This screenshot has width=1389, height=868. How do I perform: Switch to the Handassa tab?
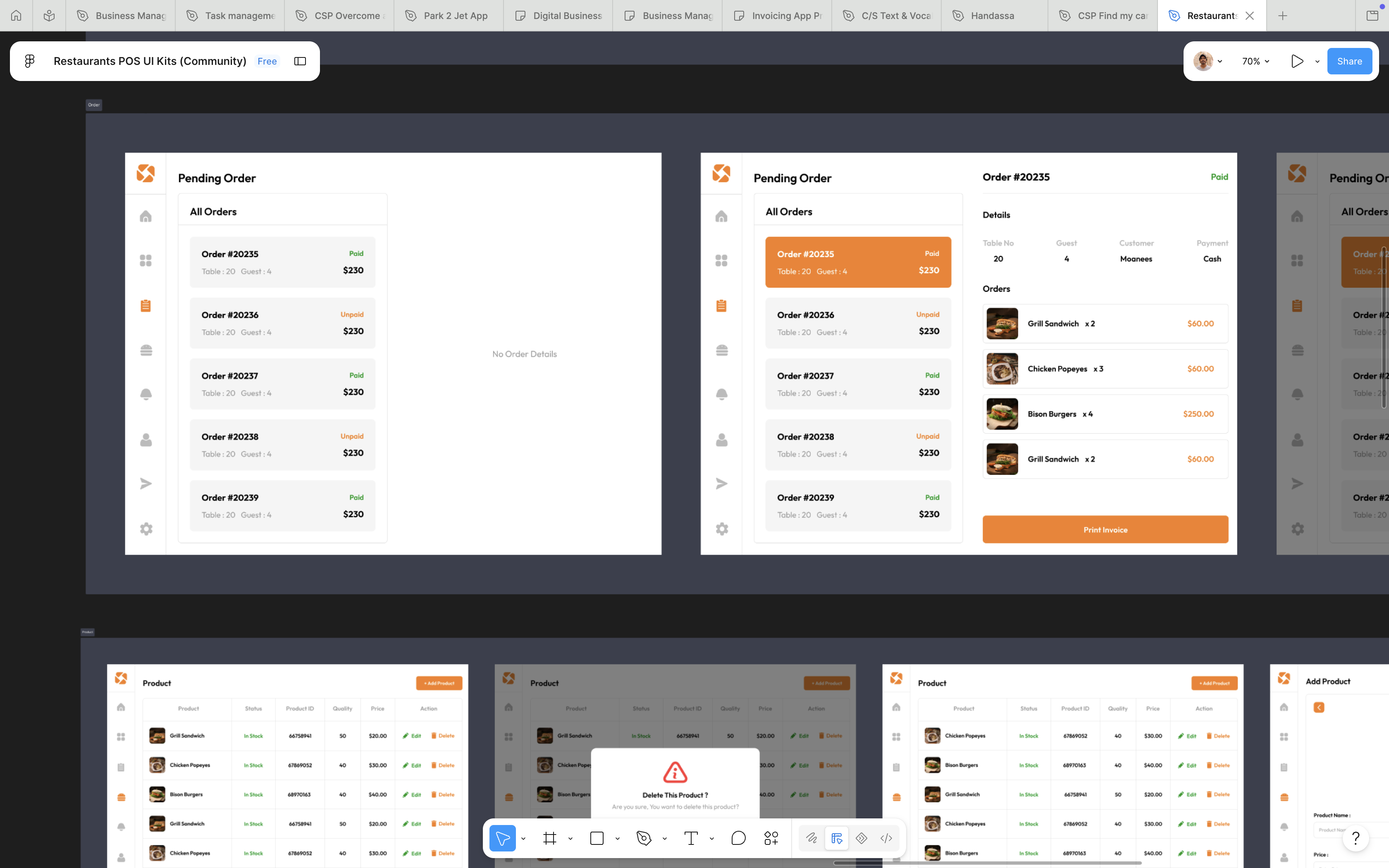point(995,16)
